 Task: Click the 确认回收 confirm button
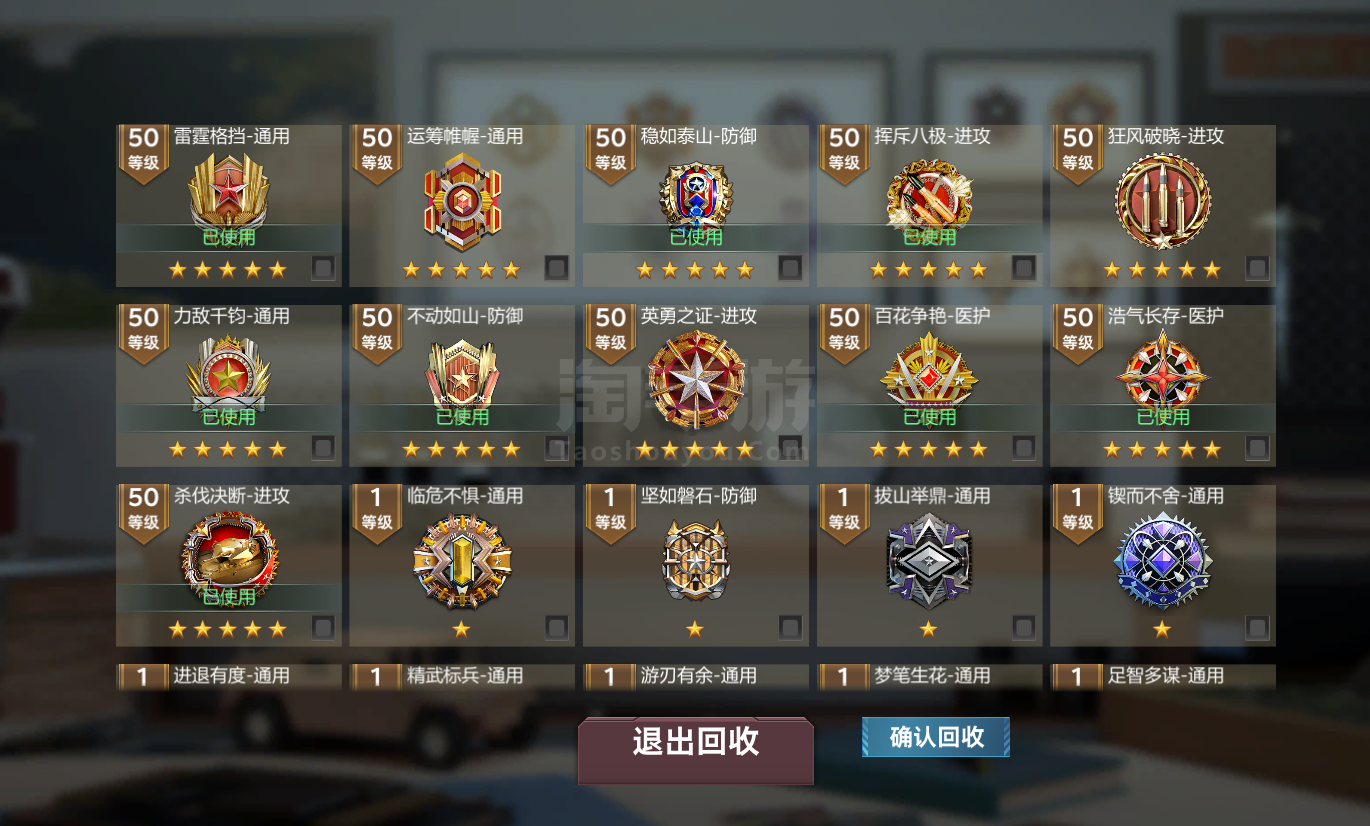coord(936,737)
